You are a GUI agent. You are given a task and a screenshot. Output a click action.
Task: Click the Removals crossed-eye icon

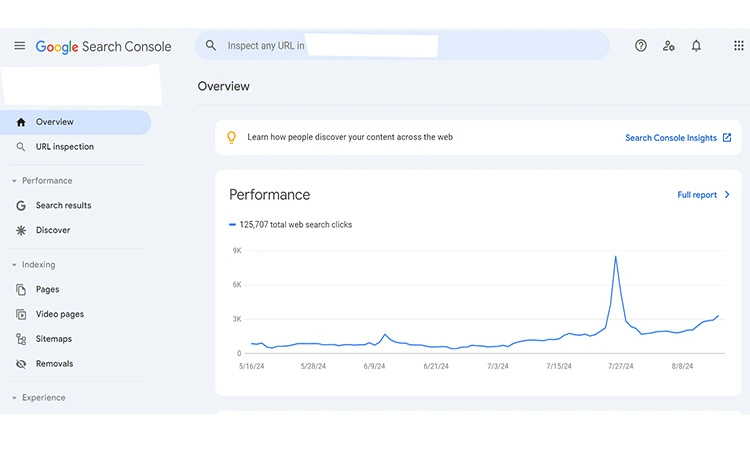(x=21, y=364)
